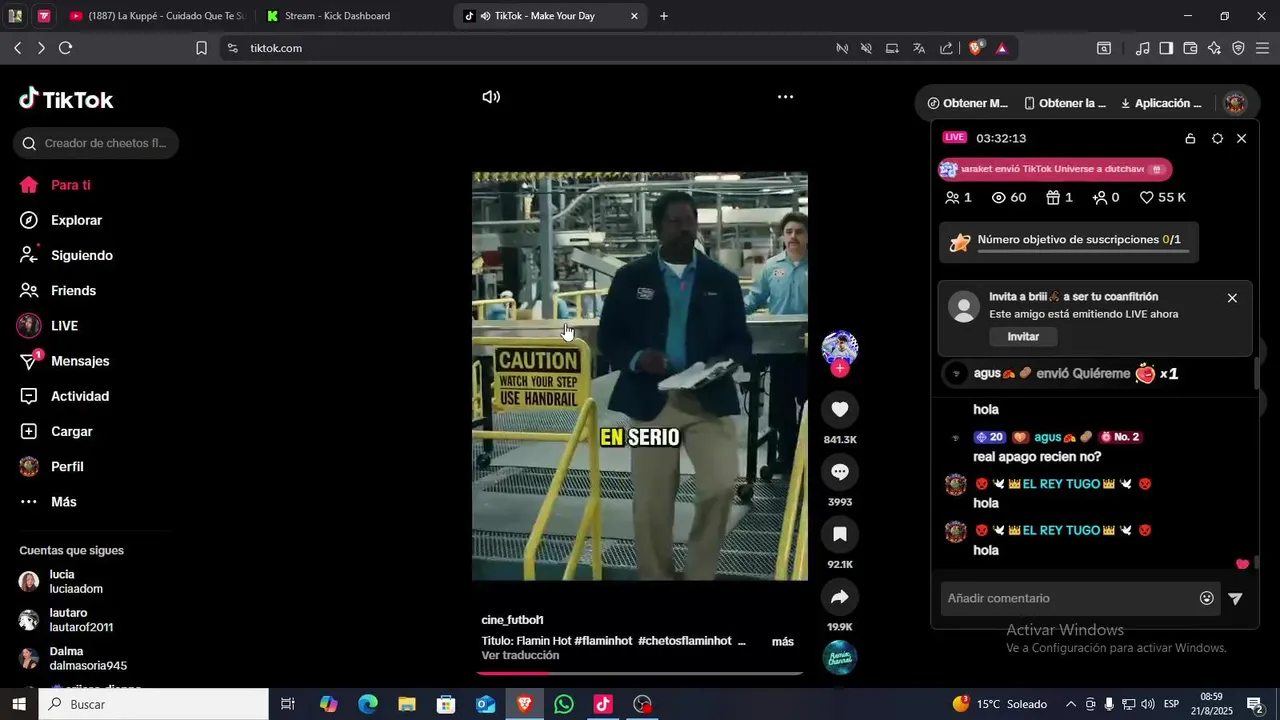The height and width of the screenshot is (720, 1280).
Task: Open lautaro lautarof2011 account
Action: coord(80,620)
